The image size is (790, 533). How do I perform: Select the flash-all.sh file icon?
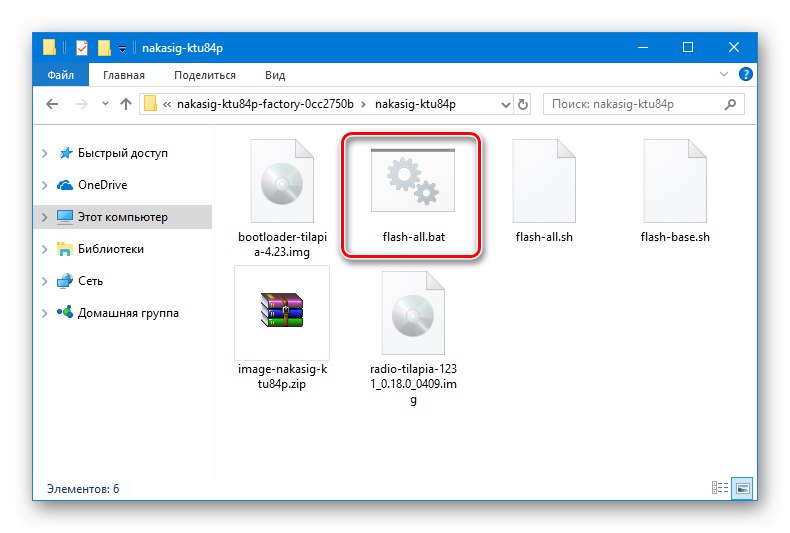click(544, 181)
